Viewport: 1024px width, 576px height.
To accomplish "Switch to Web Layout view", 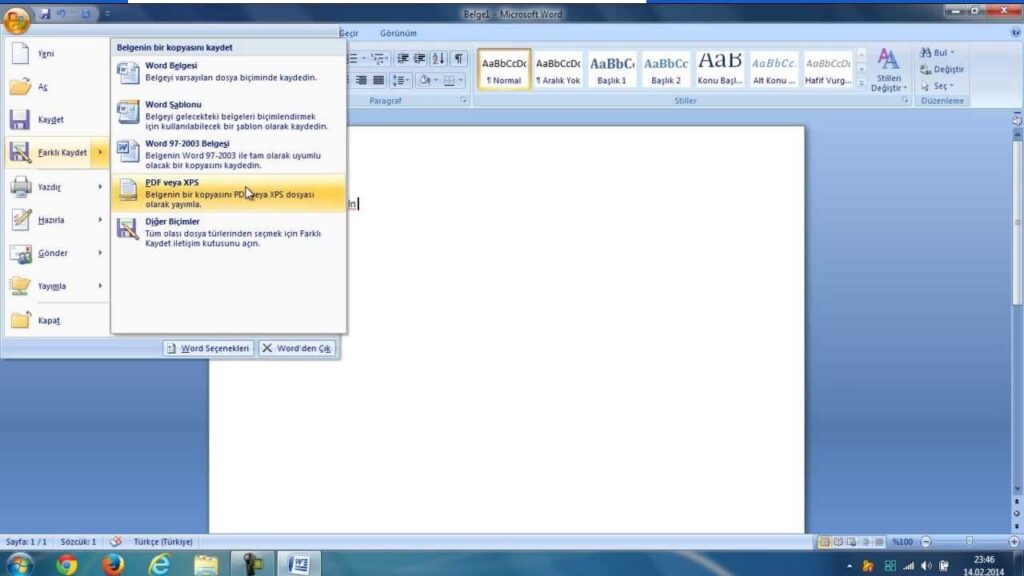I will [852, 542].
